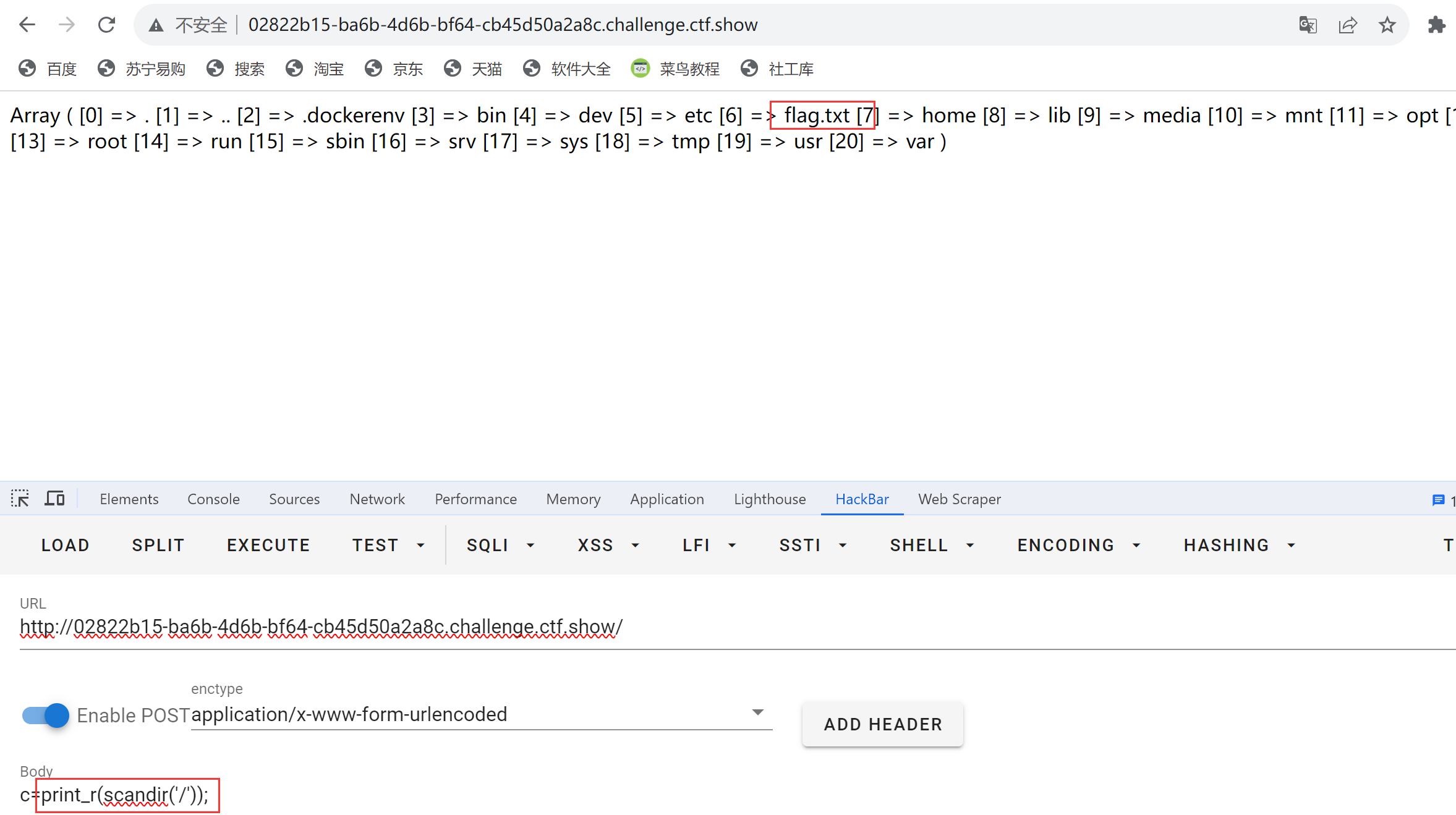The image size is (1456, 815).
Task: Select the HackBar tab
Action: pos(862,499)
